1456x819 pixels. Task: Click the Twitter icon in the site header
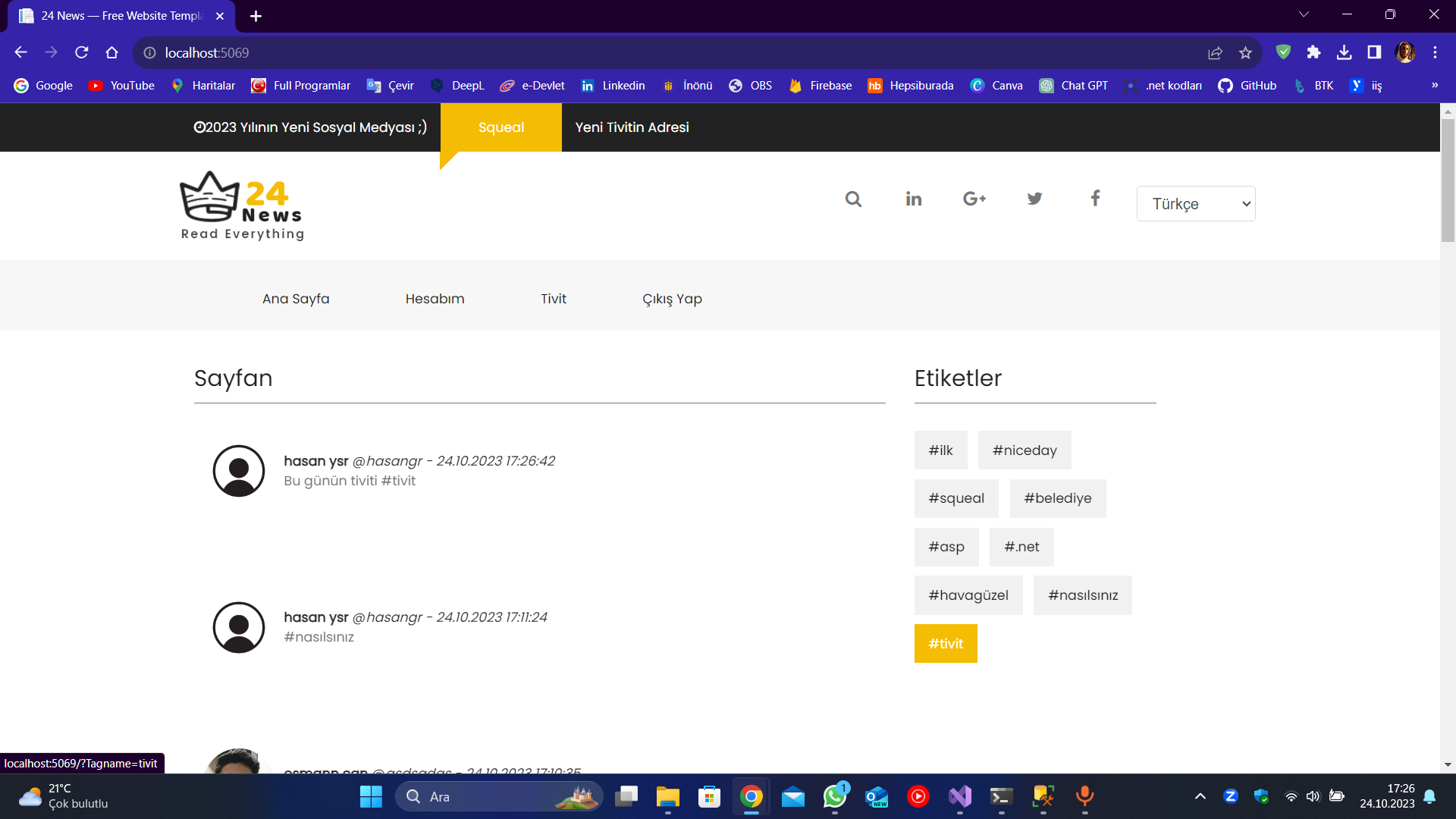click(1034, 199)
